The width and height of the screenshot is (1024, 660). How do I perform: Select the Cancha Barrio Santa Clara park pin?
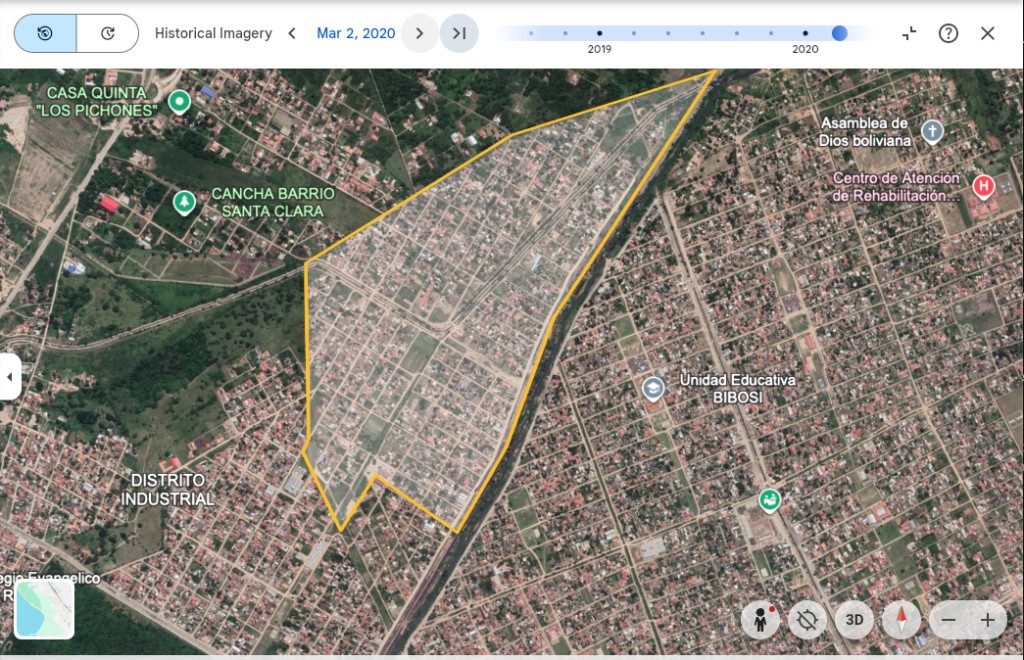click(x=184, y=202)
